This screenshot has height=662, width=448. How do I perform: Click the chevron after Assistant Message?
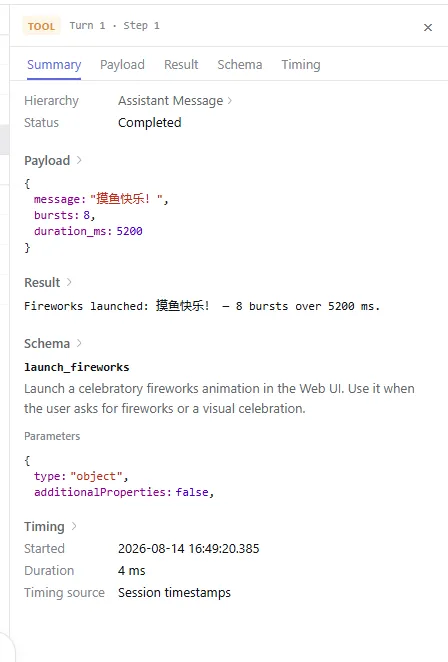[x=230, y=100]
